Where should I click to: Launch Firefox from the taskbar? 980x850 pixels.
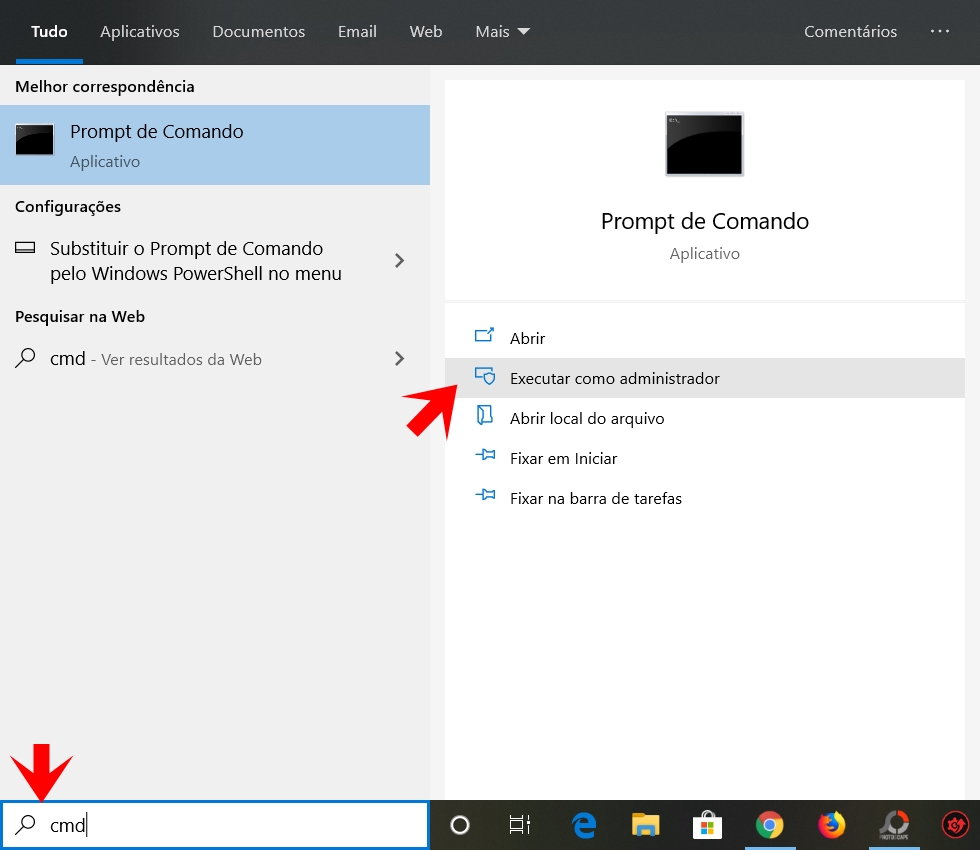click(x=831, y=825)
